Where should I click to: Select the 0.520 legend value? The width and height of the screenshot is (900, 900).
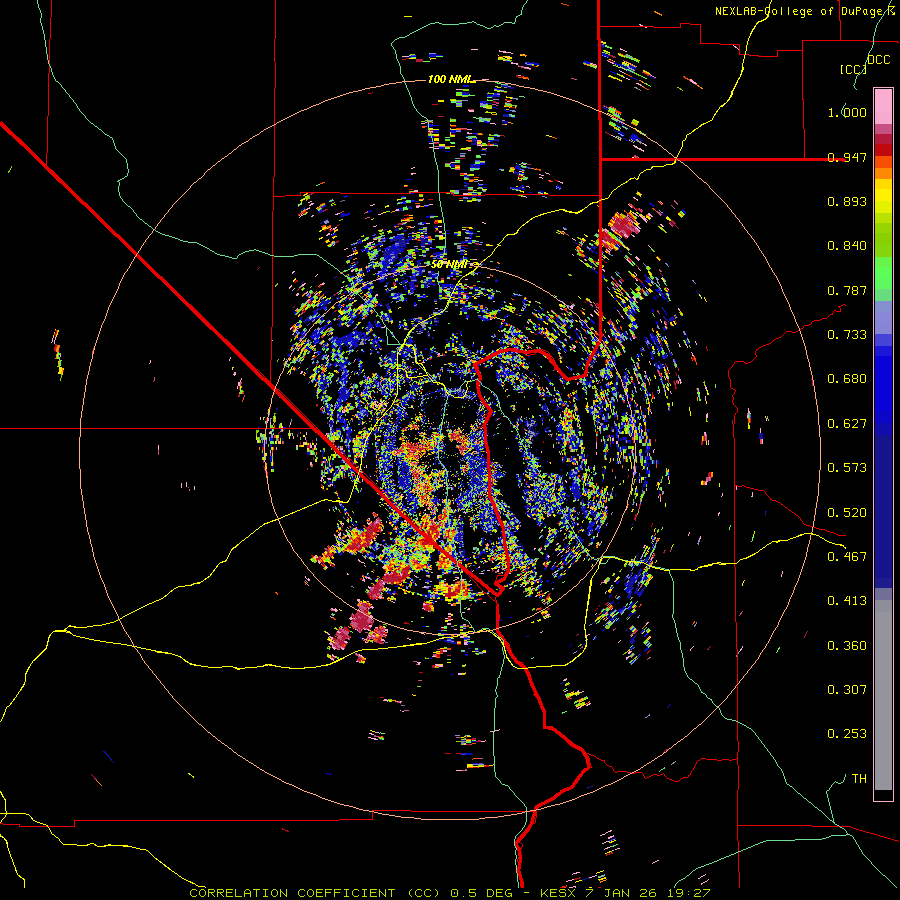(x=847, y=513)
